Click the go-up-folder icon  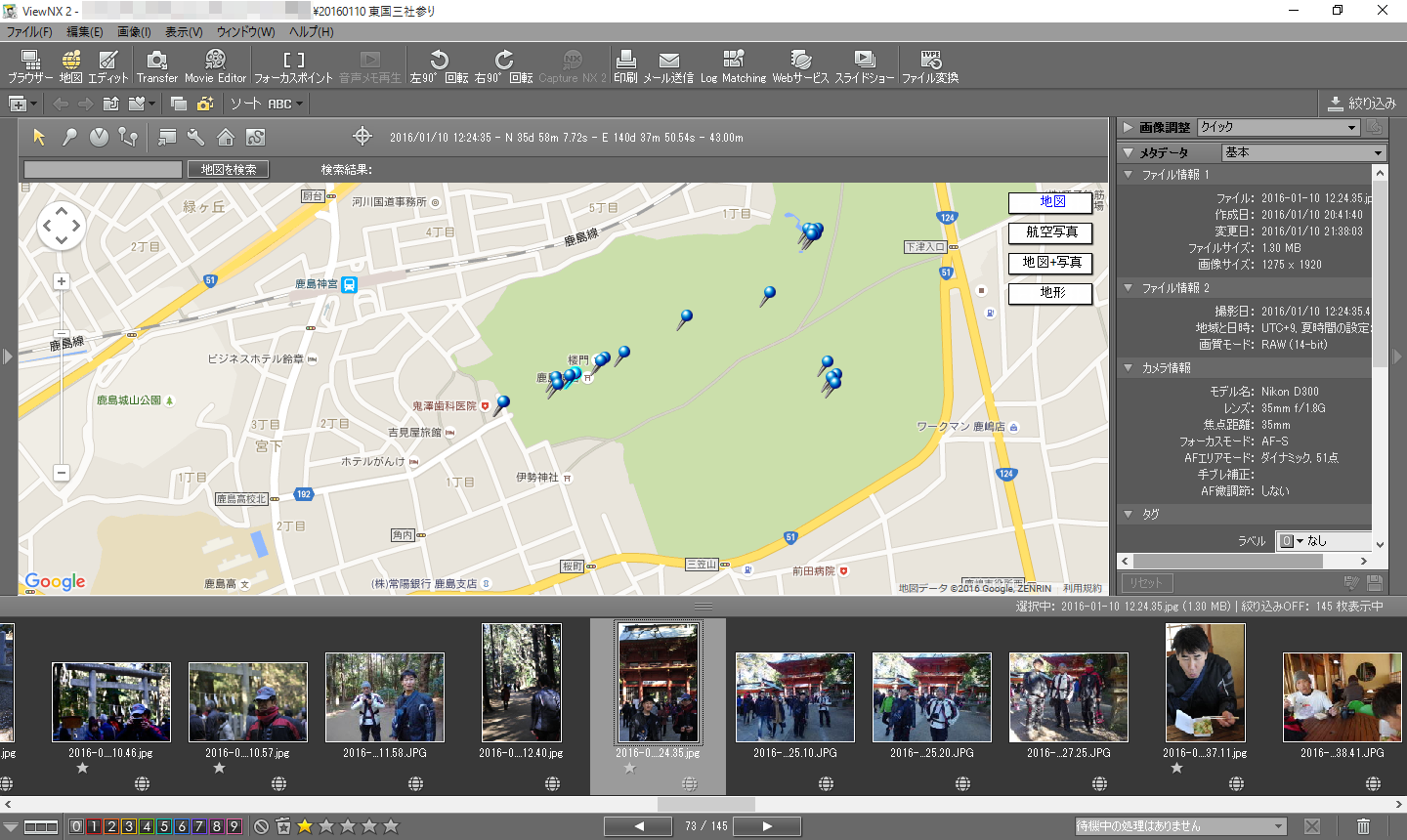tap(110, 104)
